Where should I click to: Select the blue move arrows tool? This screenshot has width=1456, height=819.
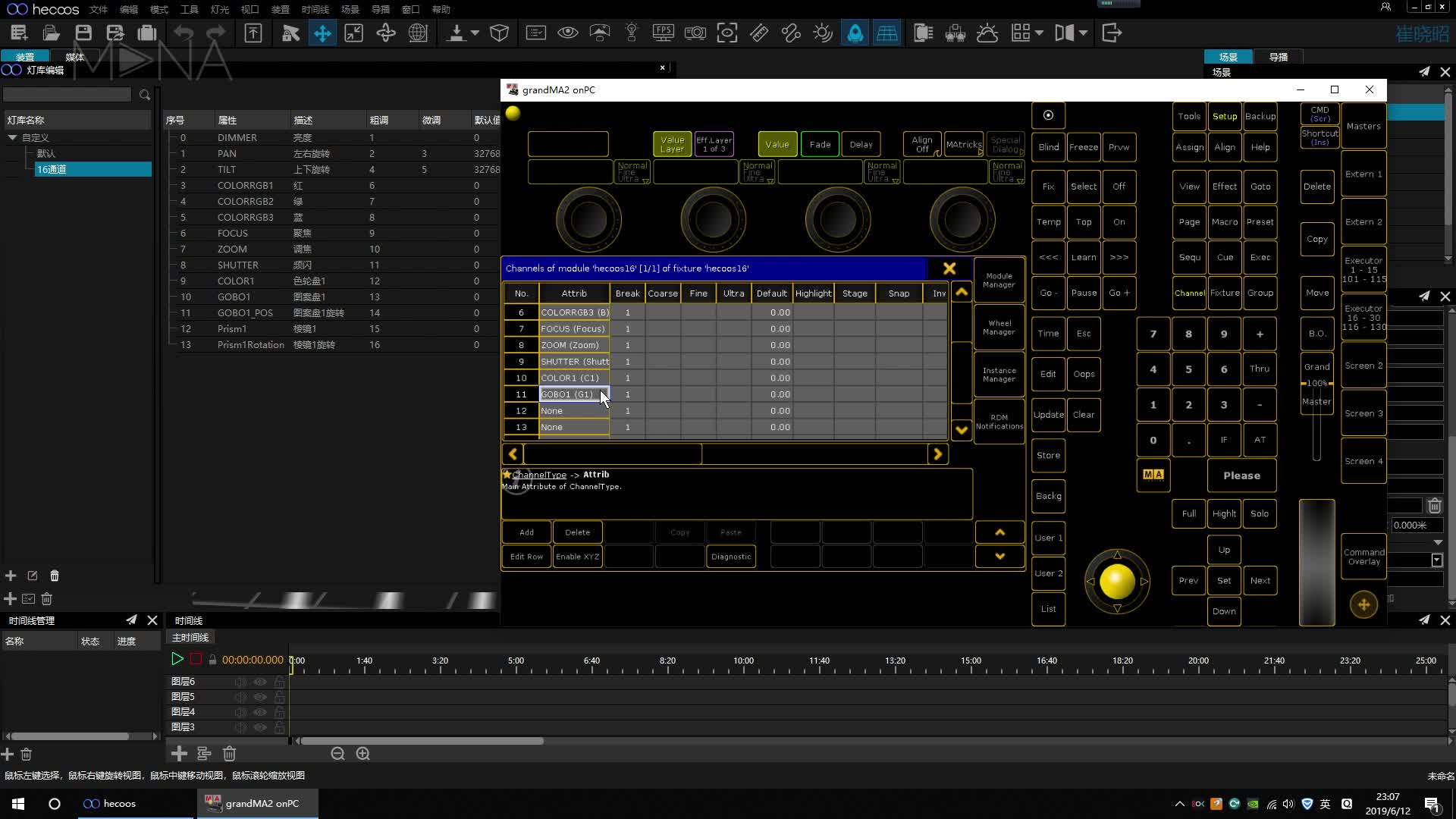click(322, 33)
